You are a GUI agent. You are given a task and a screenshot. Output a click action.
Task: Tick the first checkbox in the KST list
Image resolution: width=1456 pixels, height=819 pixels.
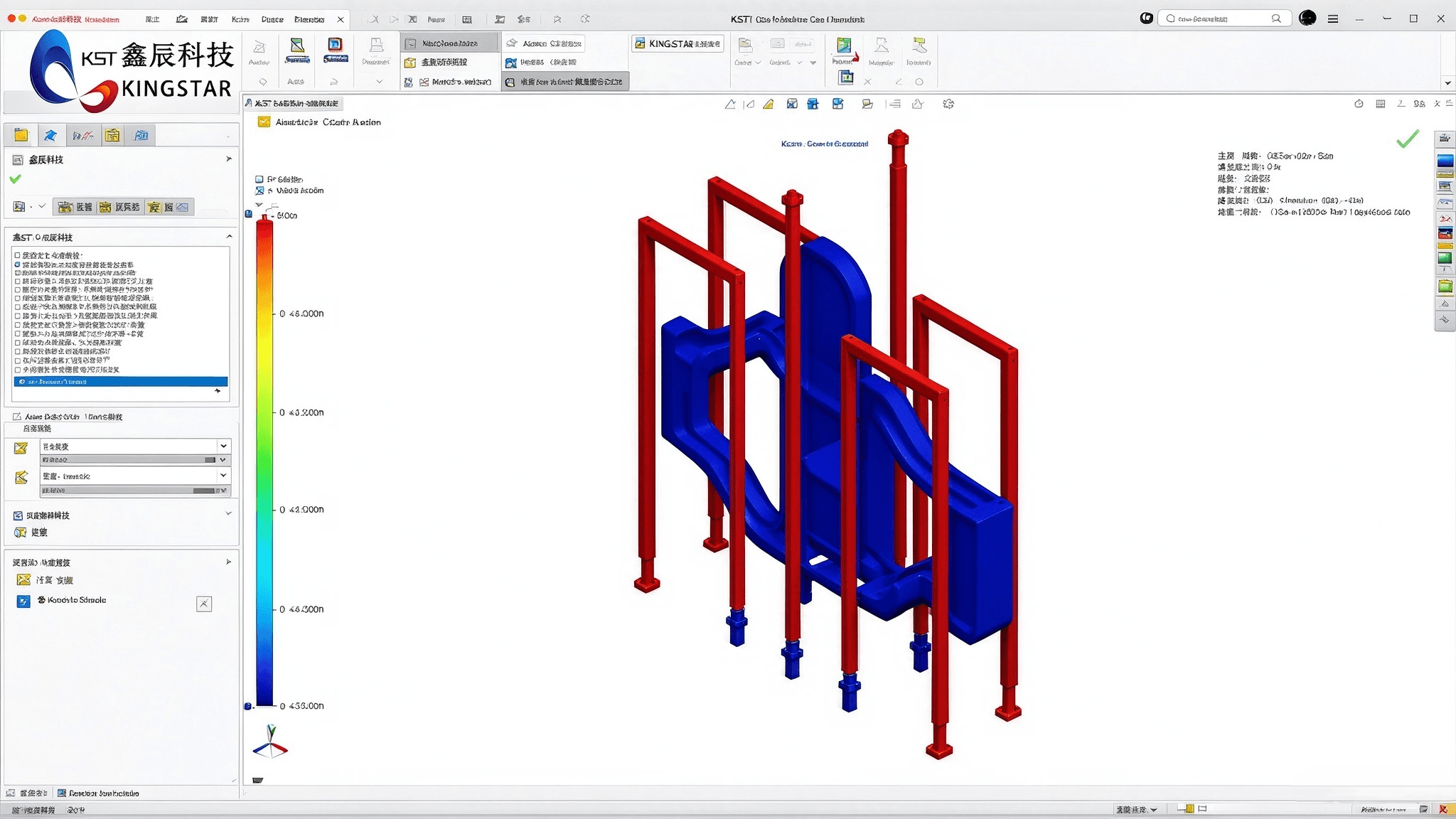pyautogui.click(x=18, y=255)
